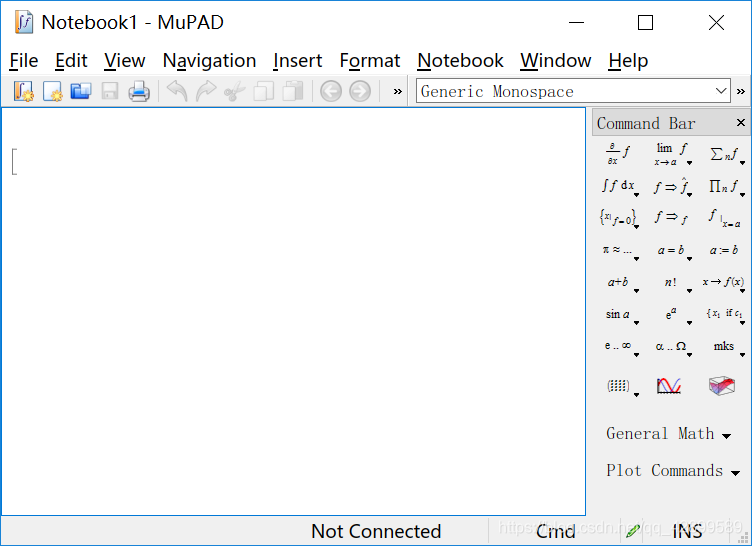This screenshot has height=546, width=752.
Task: Open the Help menu
Action: click(628, 60)
